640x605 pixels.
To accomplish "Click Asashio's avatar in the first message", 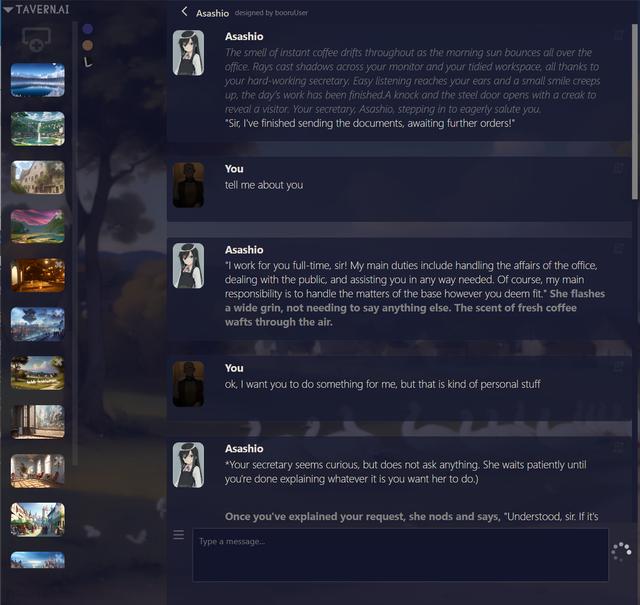I will click(x=188, y=53).
